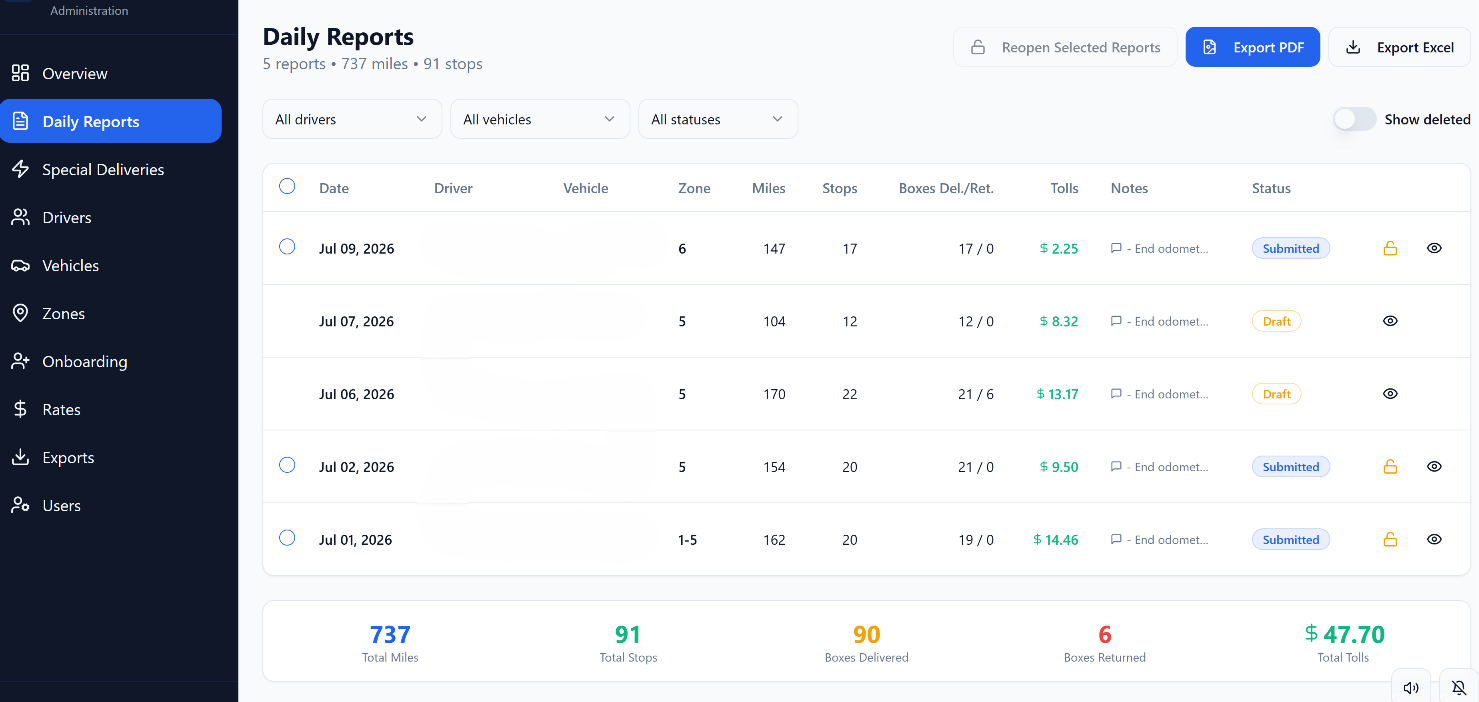Select Daily Reports in the sidebar
1479x702 pixels.
click(x=111, y=122)
